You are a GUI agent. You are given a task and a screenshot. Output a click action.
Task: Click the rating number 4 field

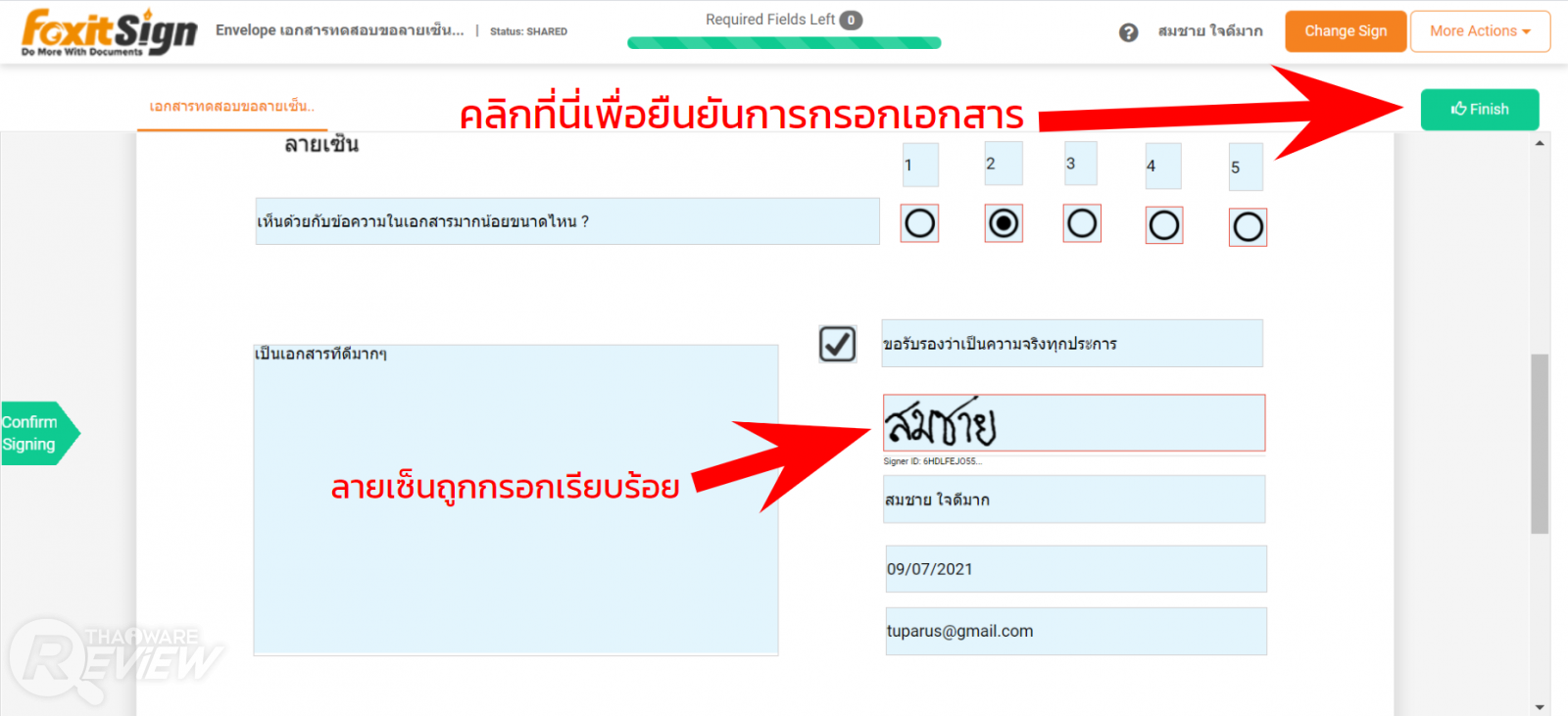click(x=1163, y=166)
